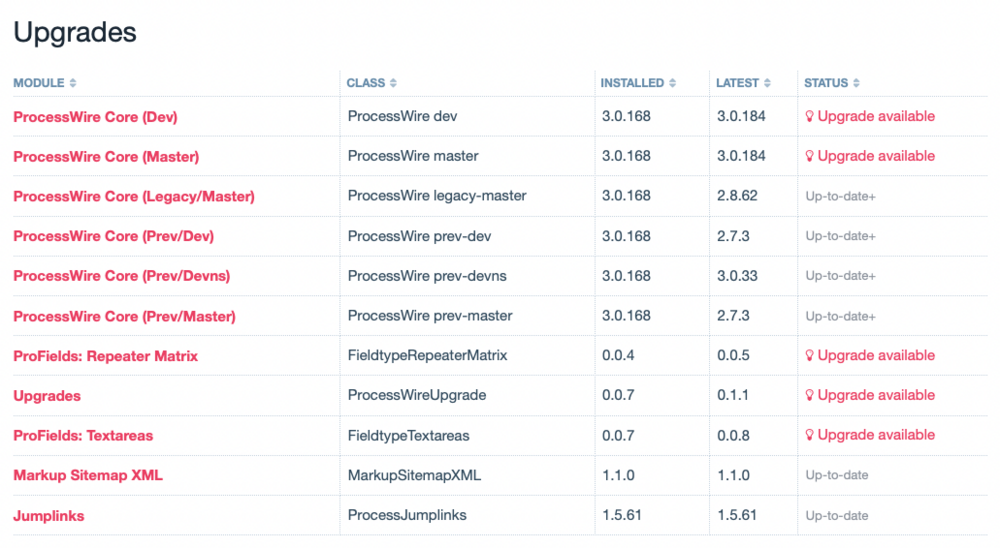Screen dimensions: 1000x548
Task: Open the ProFields: Repeater Matrix link
Action: point(105,356)
